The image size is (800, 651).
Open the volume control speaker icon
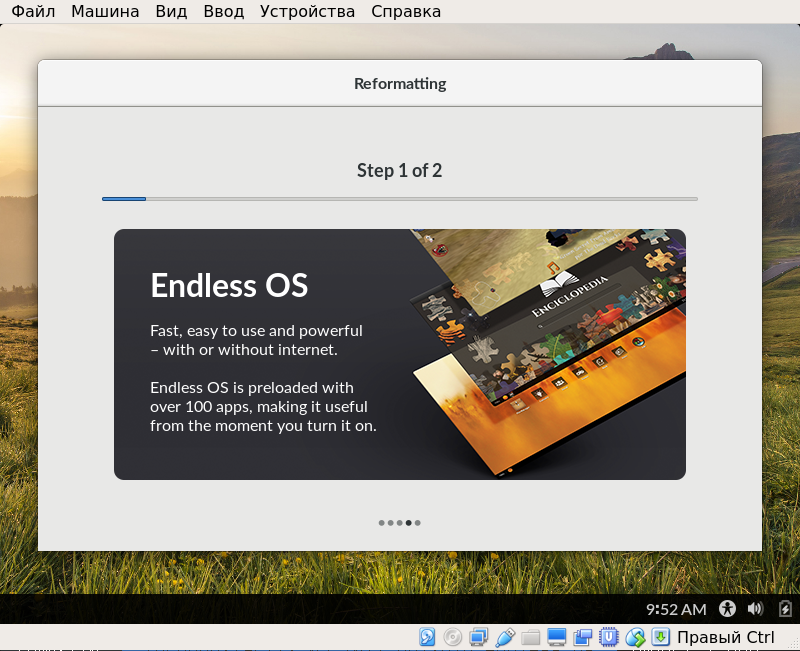[755, 609]
